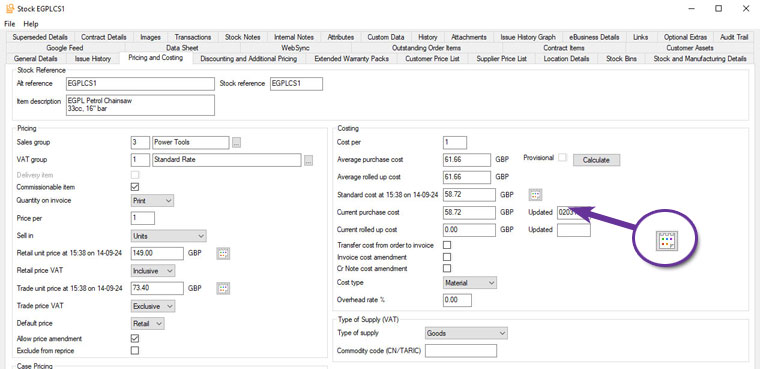Click the Average purchase cost field
The image size is (760, 369).
click(467, 160)
